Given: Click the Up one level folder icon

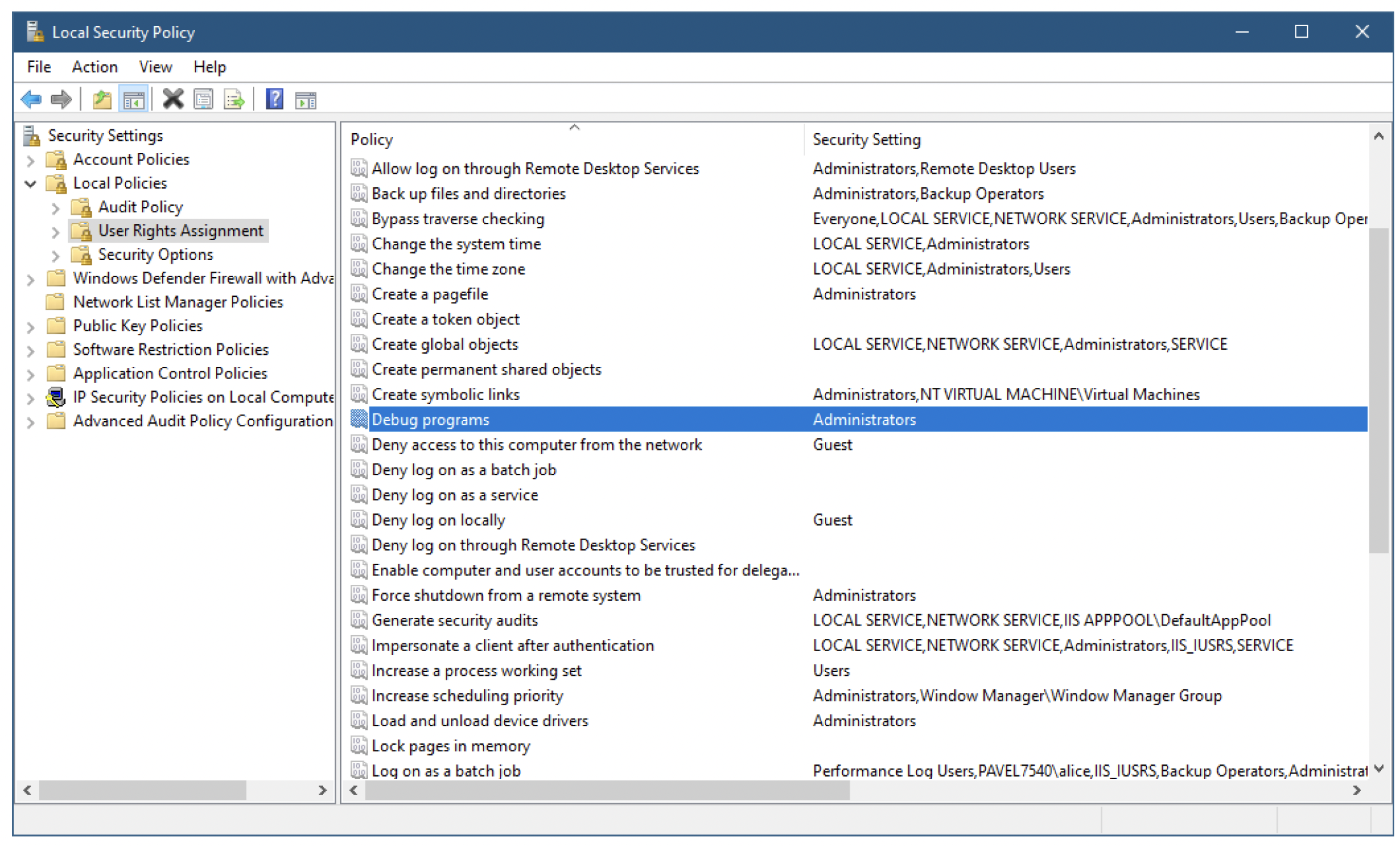Looking at the screenshot, I should coord(102,99).
